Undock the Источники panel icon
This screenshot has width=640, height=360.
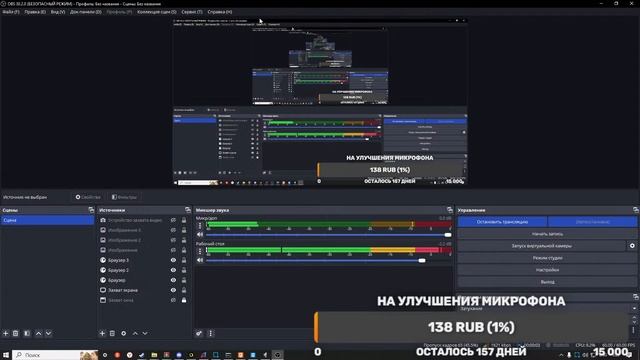coord(188,210)
